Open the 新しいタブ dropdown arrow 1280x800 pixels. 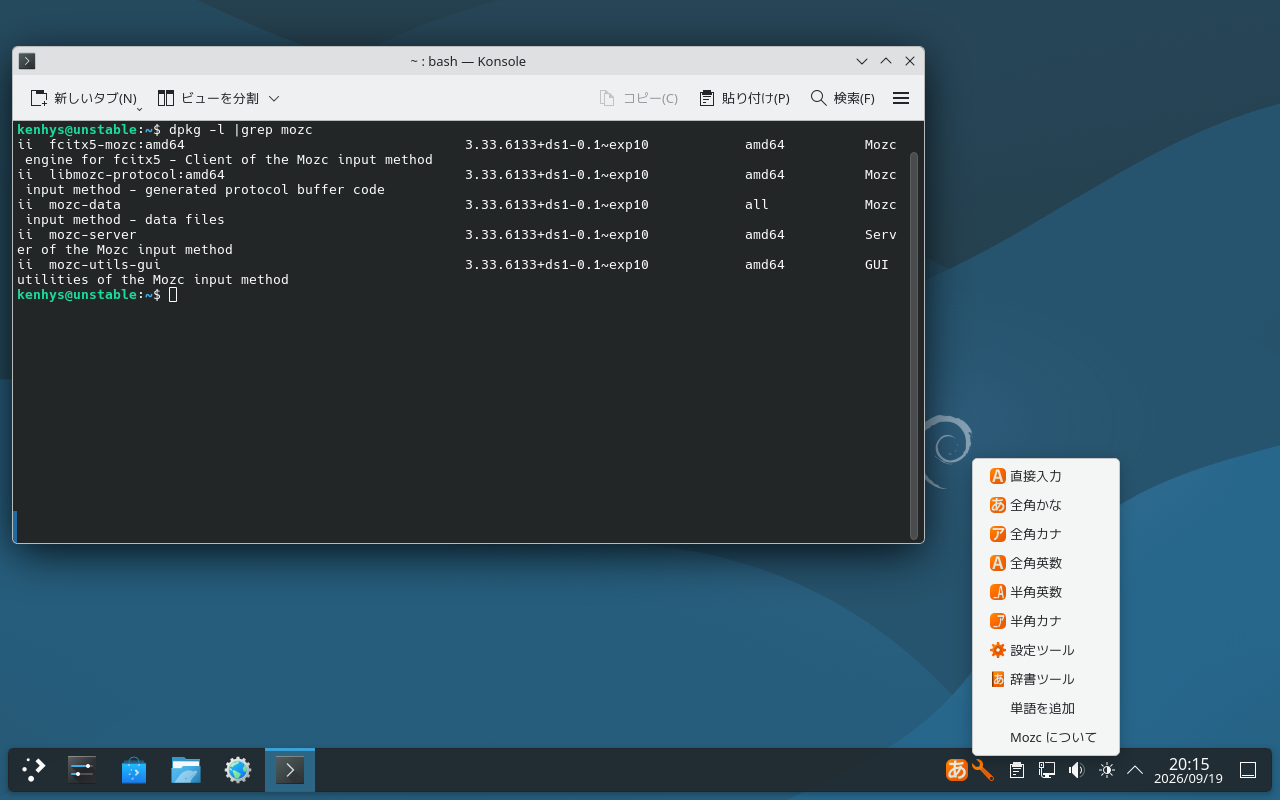(139, 107)
